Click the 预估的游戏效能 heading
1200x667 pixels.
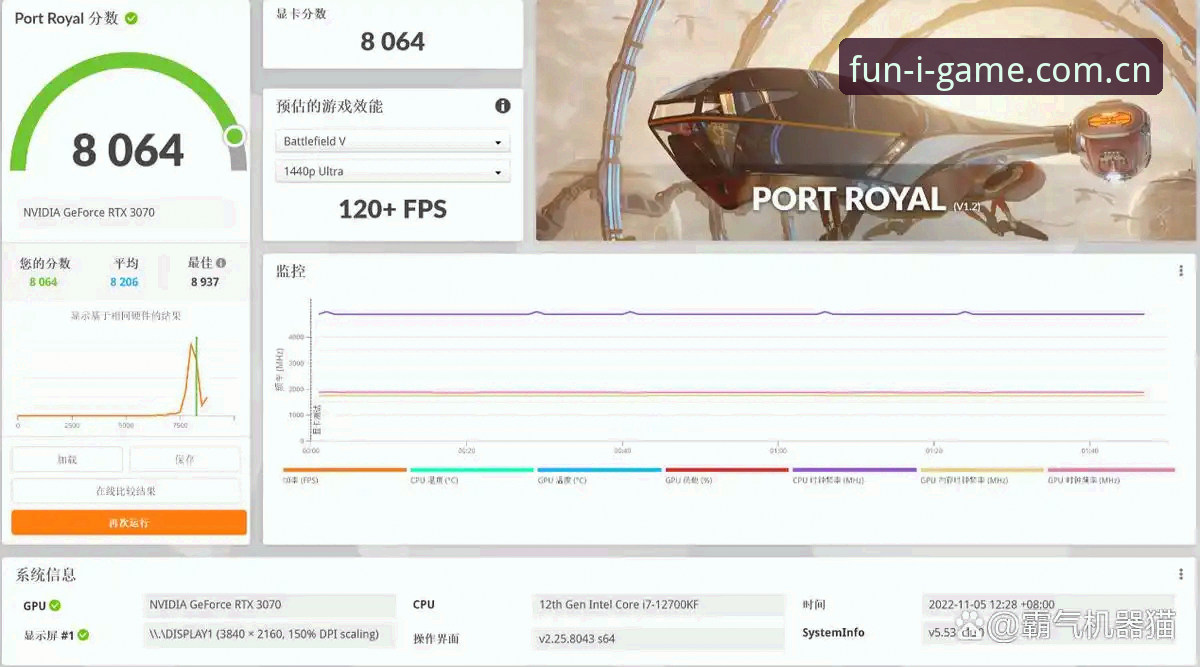(330, 106)
